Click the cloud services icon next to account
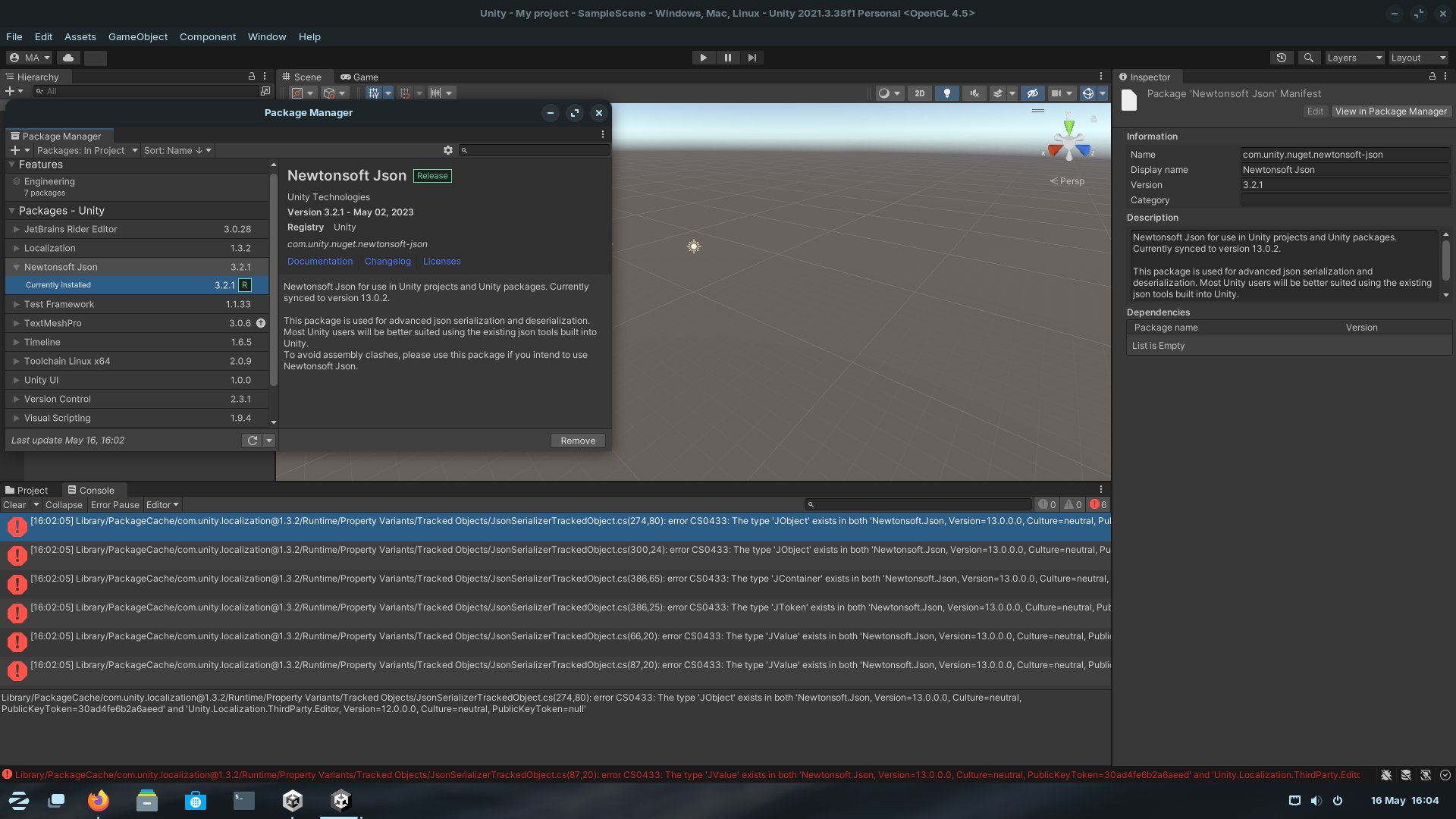The image size is (1456, 819). click(x=68, y=57)
